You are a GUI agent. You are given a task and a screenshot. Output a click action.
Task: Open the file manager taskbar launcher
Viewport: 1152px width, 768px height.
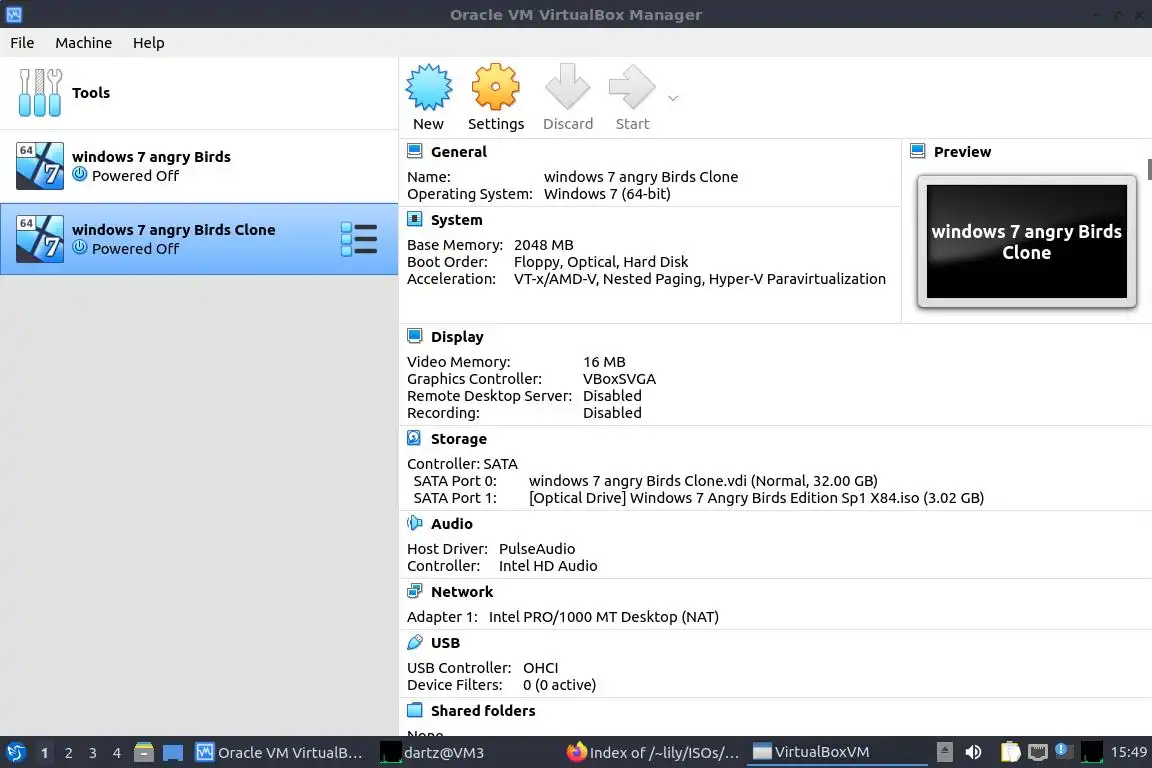(143, 753)
